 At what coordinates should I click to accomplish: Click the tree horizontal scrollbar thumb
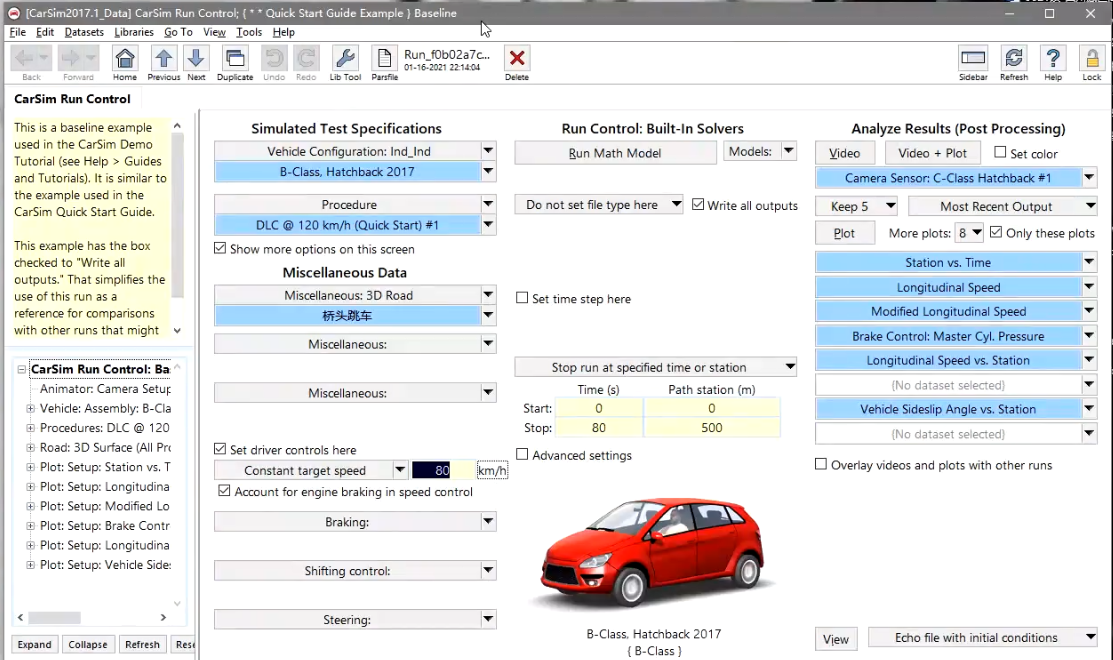click(55, 617)
